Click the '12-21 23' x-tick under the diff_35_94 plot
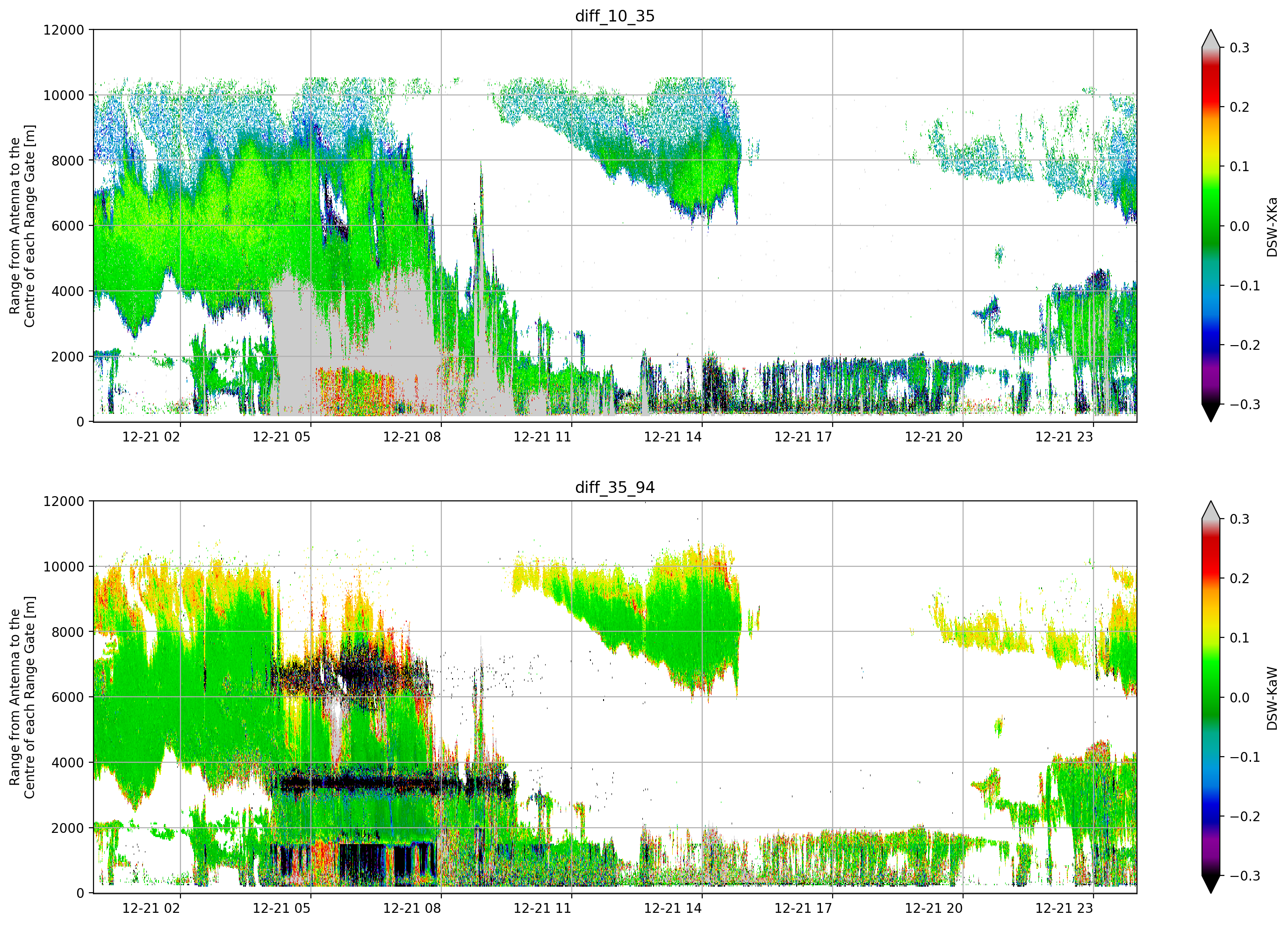Viewport: 1288px width, 925px height. pyautogui.click(x=1064, y=909)
